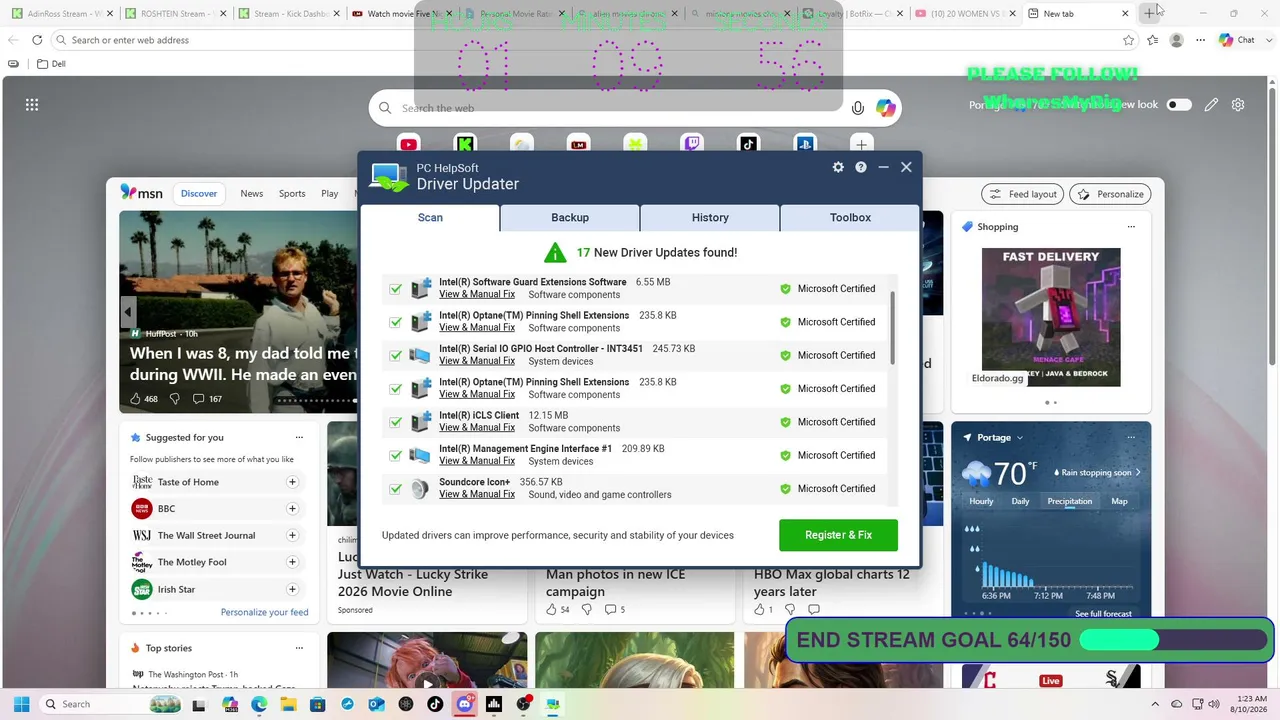Image resolution: width=1280 pixels, height=720 pixels.
Task: Switch to the Watch movie browser tab
Action: click(x=403, y=14)
